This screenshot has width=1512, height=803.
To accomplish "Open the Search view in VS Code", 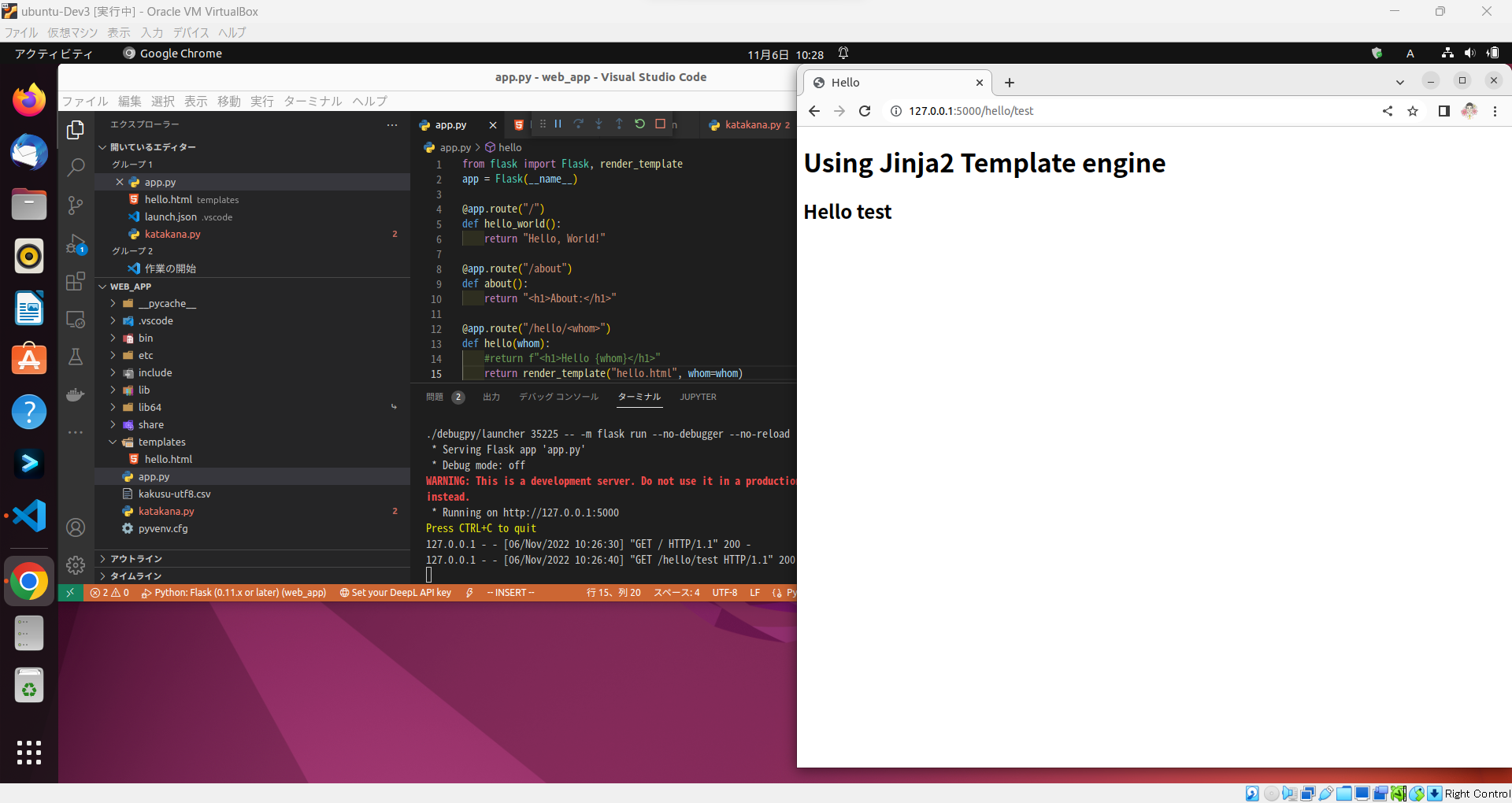I will click(76, 168).
